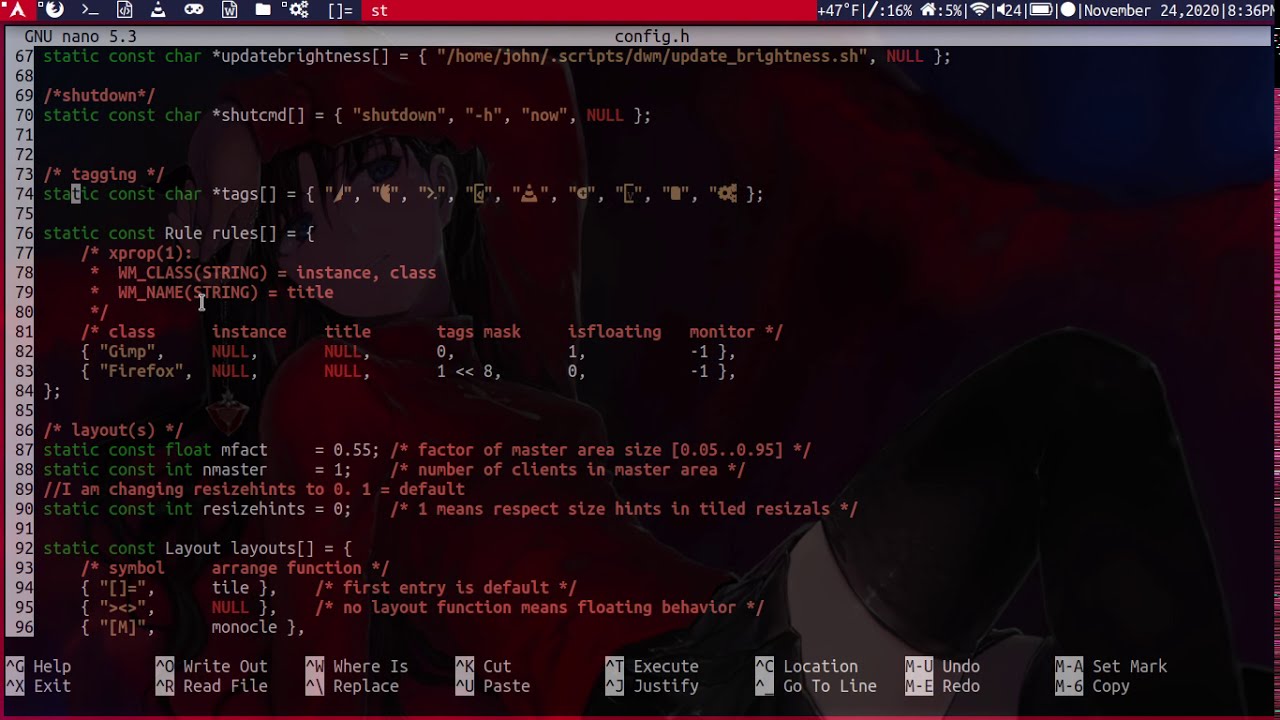
Task: Click the ^O Write Out shortcut
Action: tap(211, 667)
